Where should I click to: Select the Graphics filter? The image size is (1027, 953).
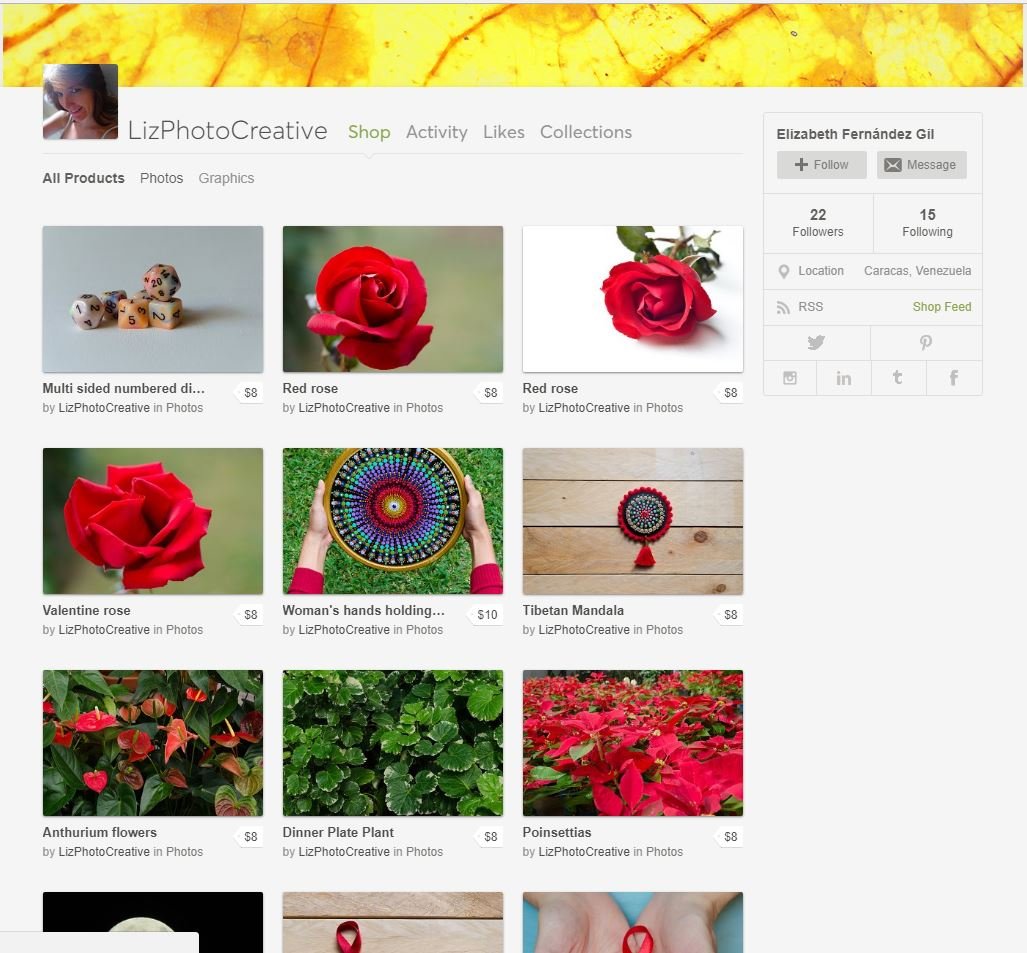coord(226,178)
